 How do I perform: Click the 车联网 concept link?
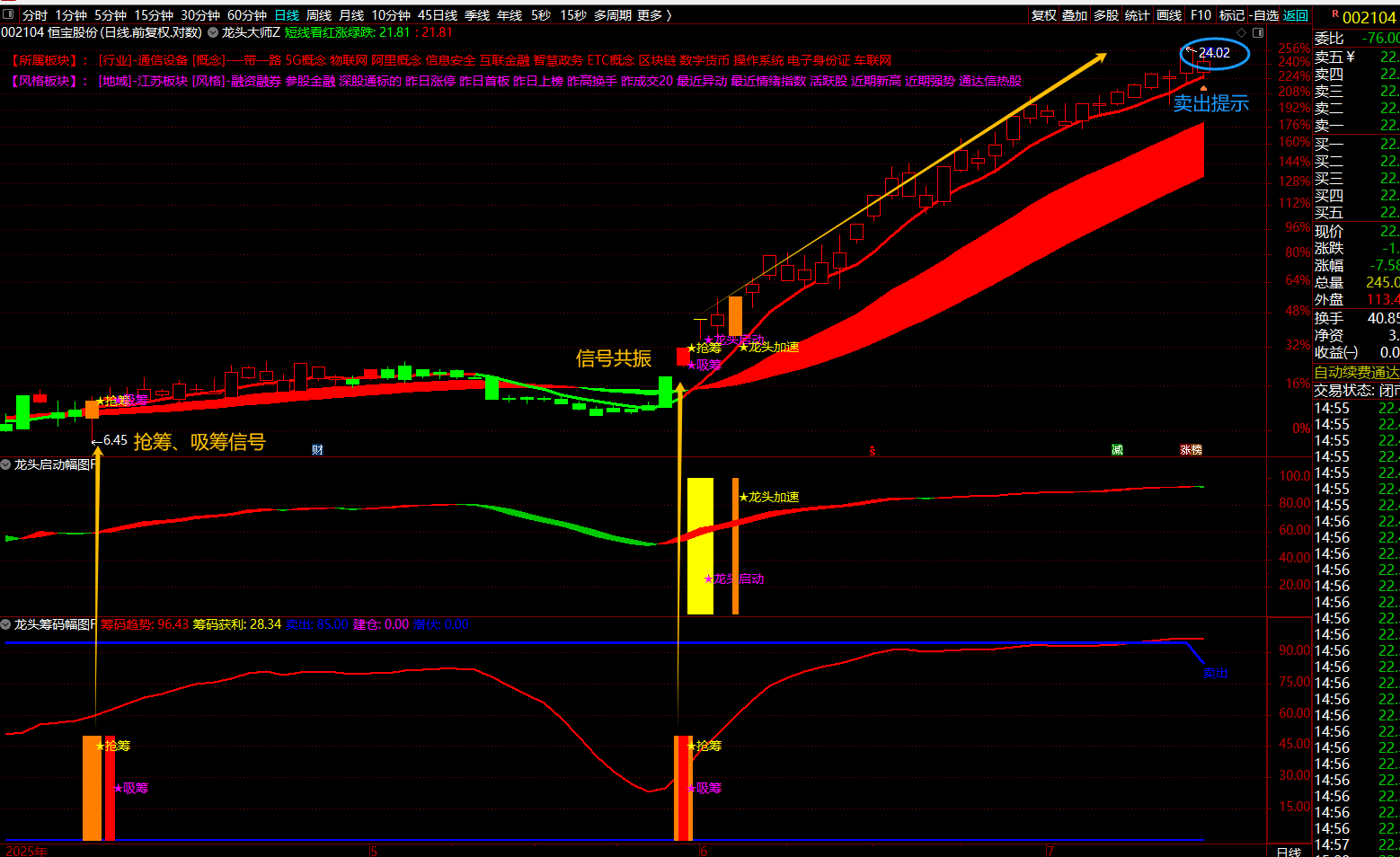tap(873, 60)
